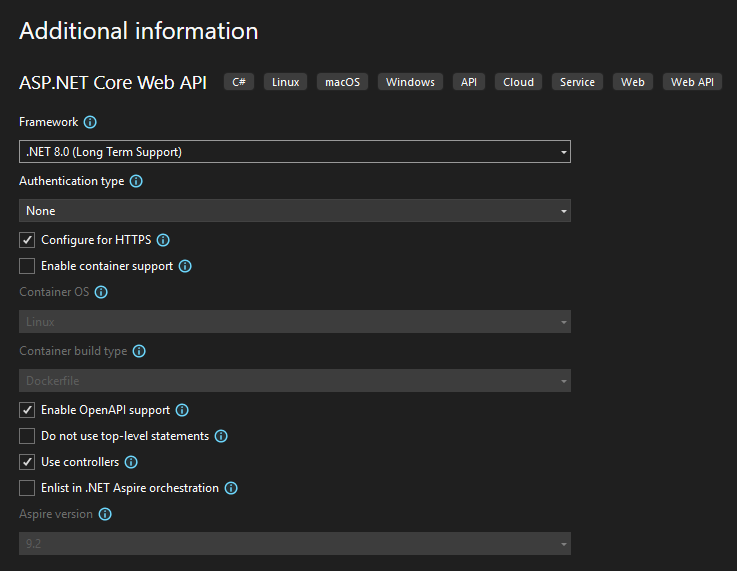The width and height of the screenshot is (737, 571).
Task: Open the Framework dropdown
Action: click(x=294, y=152)
